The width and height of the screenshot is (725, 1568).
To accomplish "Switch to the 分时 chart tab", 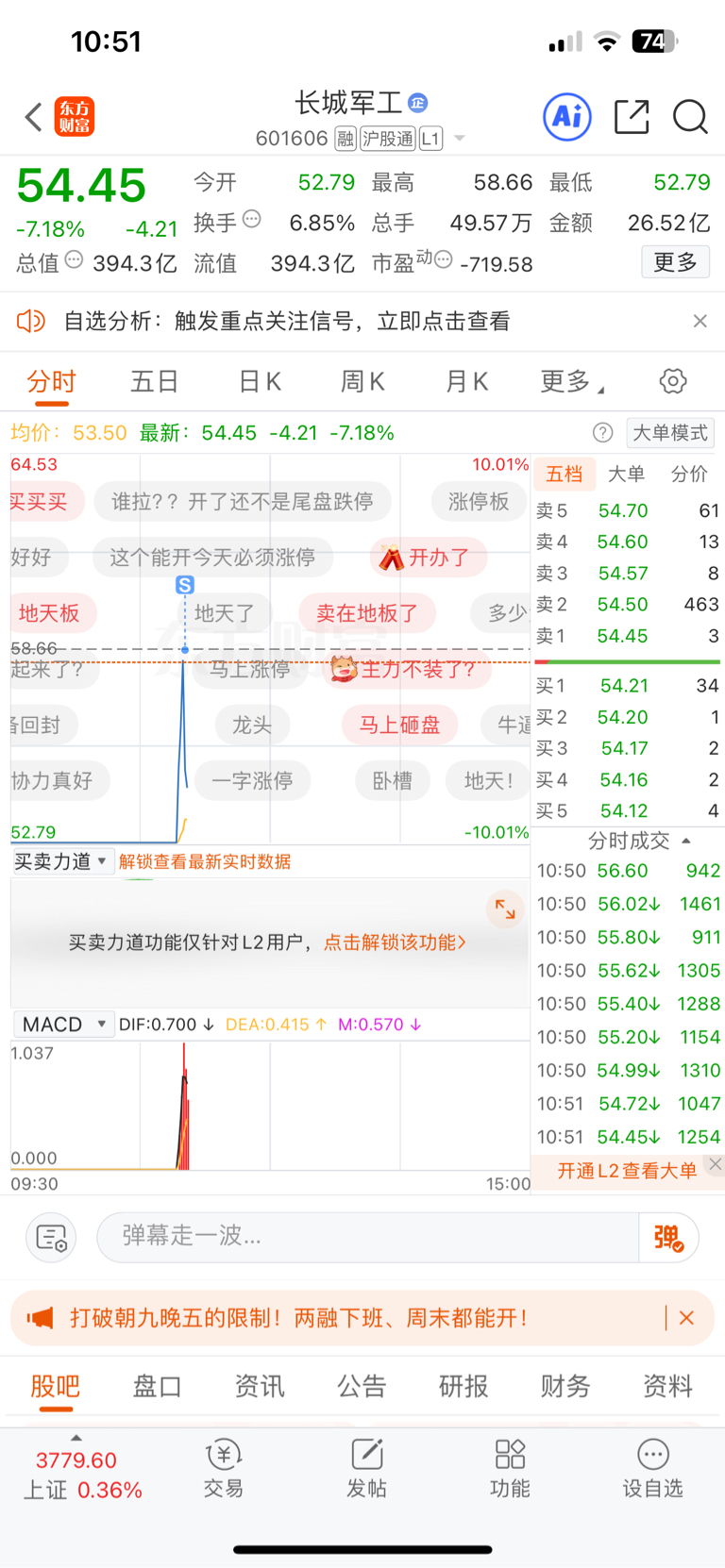I will [x=51, y=382].
